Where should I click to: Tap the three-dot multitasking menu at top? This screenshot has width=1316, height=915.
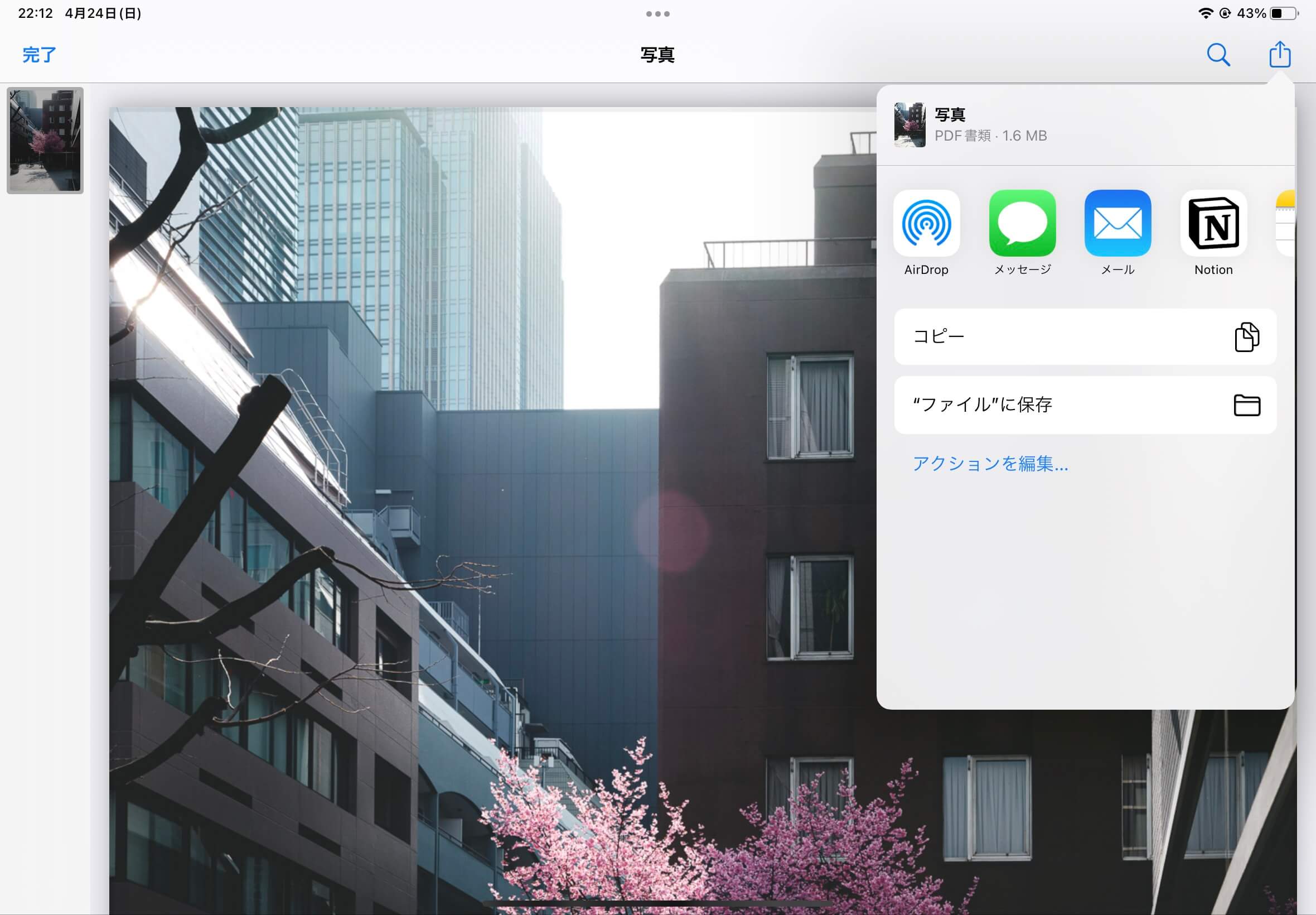(x=657, y=14)
